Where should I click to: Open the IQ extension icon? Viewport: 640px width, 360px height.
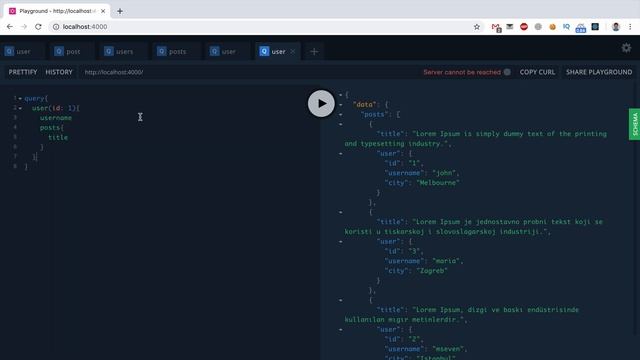(566, 27)
